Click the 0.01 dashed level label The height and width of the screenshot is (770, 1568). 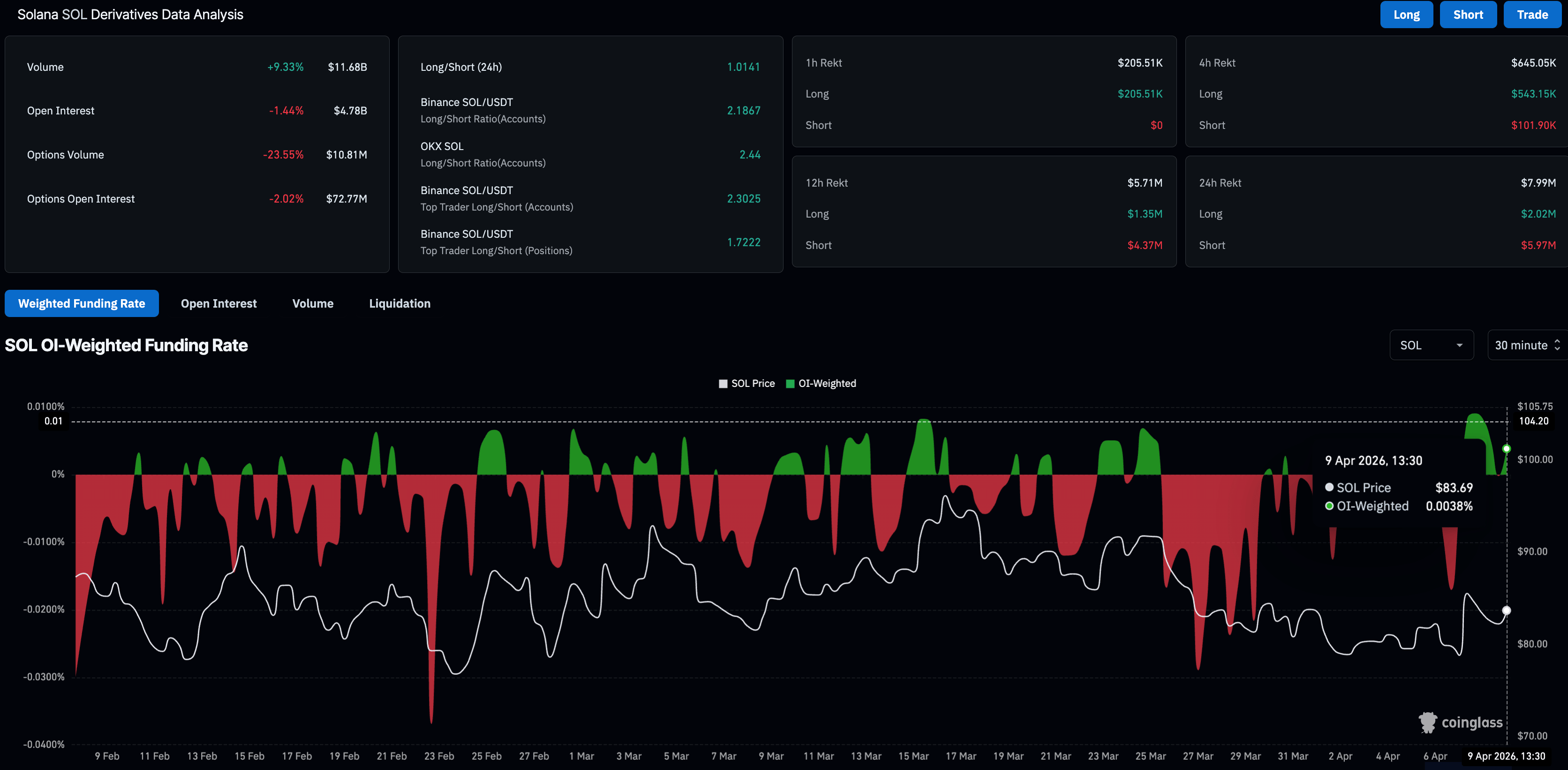(x=53, y=421)
